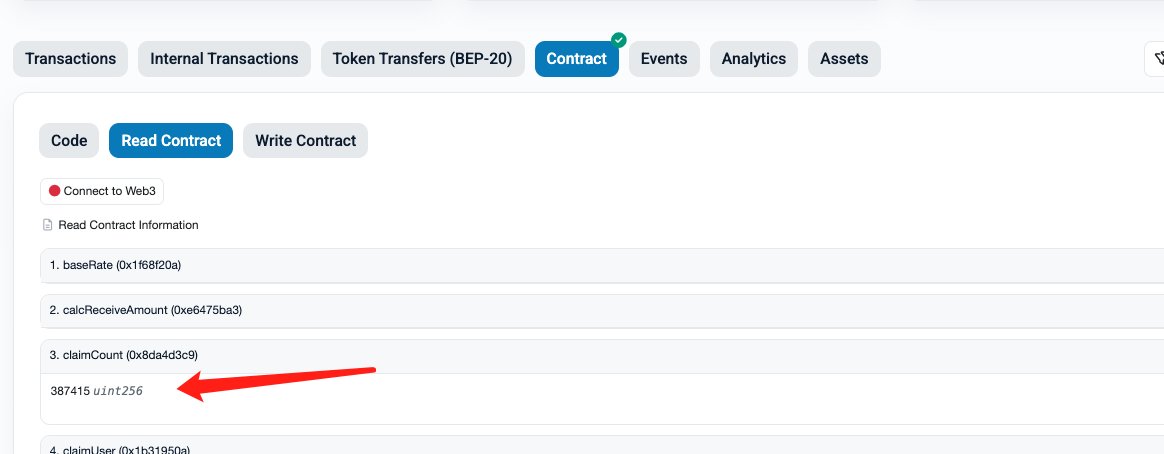Click the red status dot in Connect to Web3
This screenshot has height=454, width=1164.
point(54,191)
